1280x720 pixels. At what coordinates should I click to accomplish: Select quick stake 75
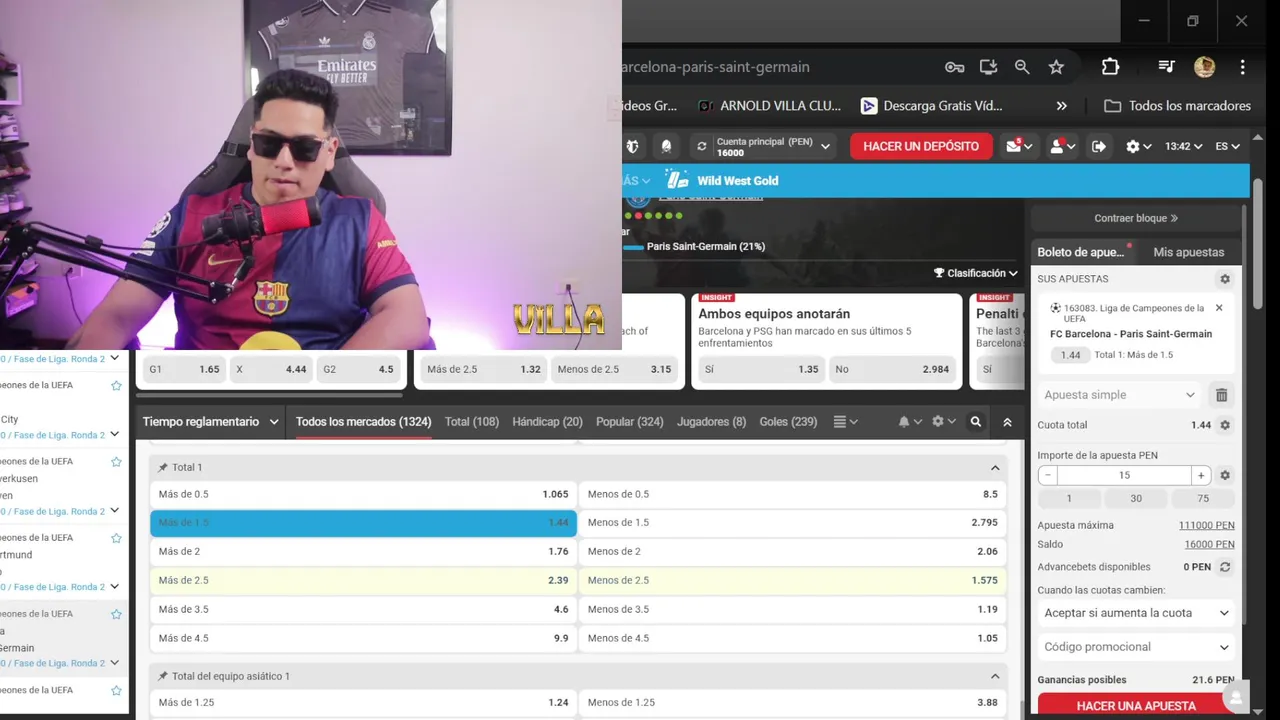(1203, 498)
